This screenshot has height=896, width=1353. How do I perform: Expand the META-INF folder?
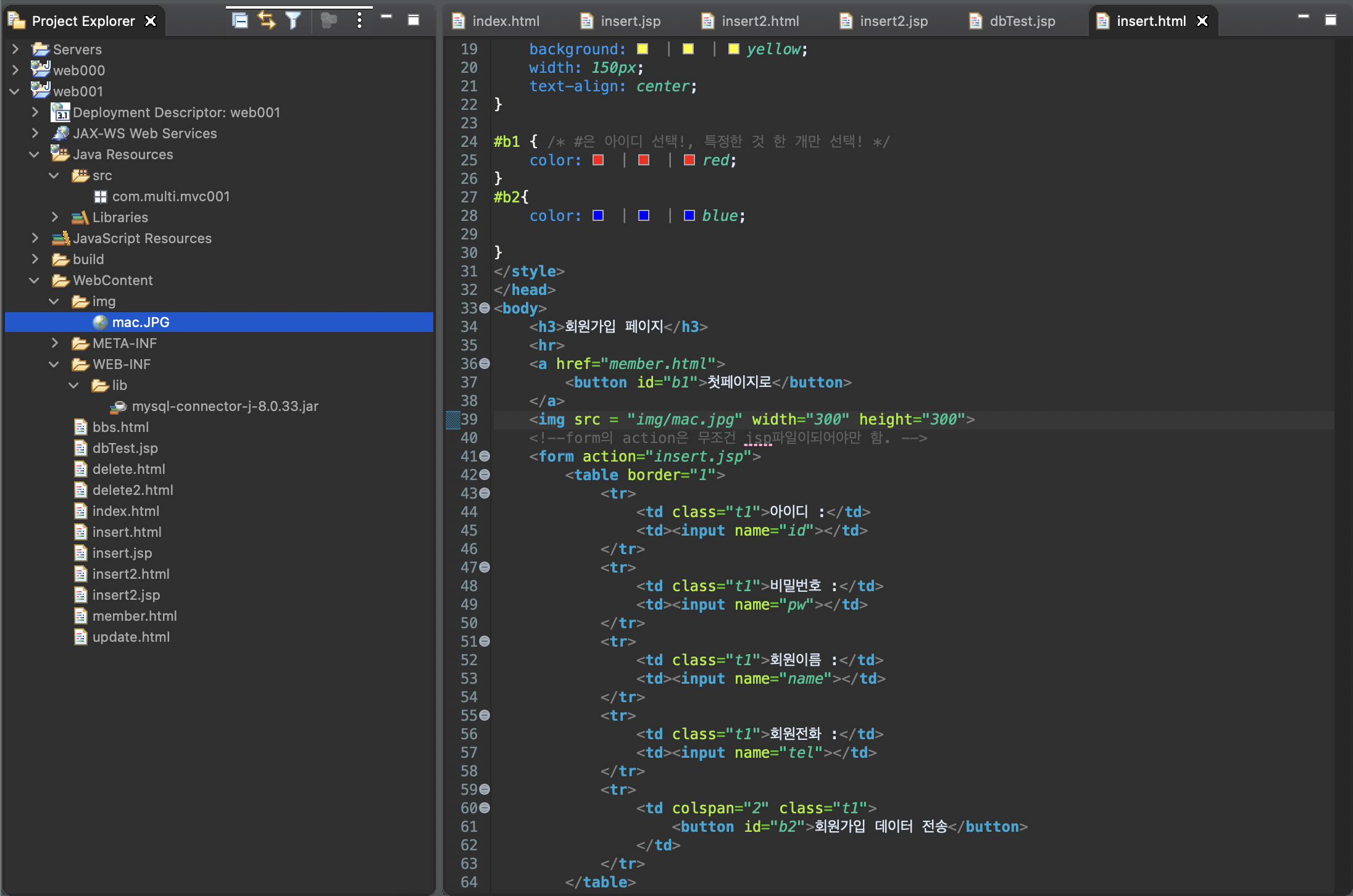point(54,343)
